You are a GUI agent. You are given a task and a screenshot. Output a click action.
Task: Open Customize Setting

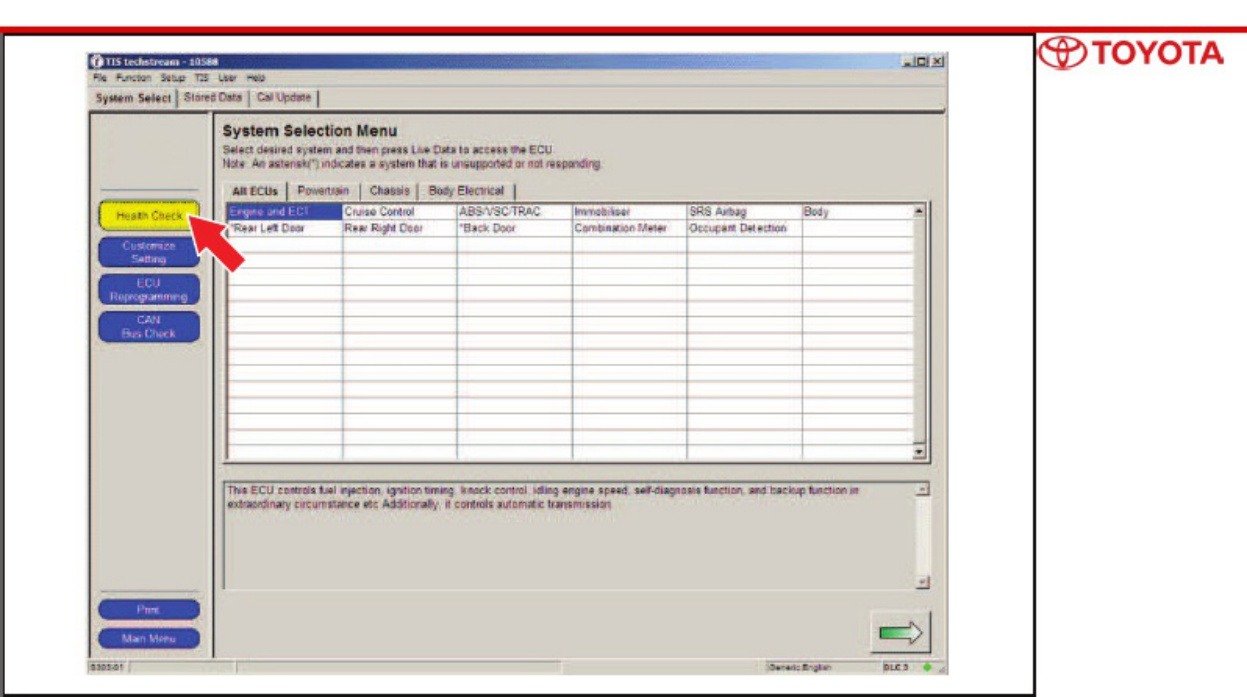coord(149,252)
